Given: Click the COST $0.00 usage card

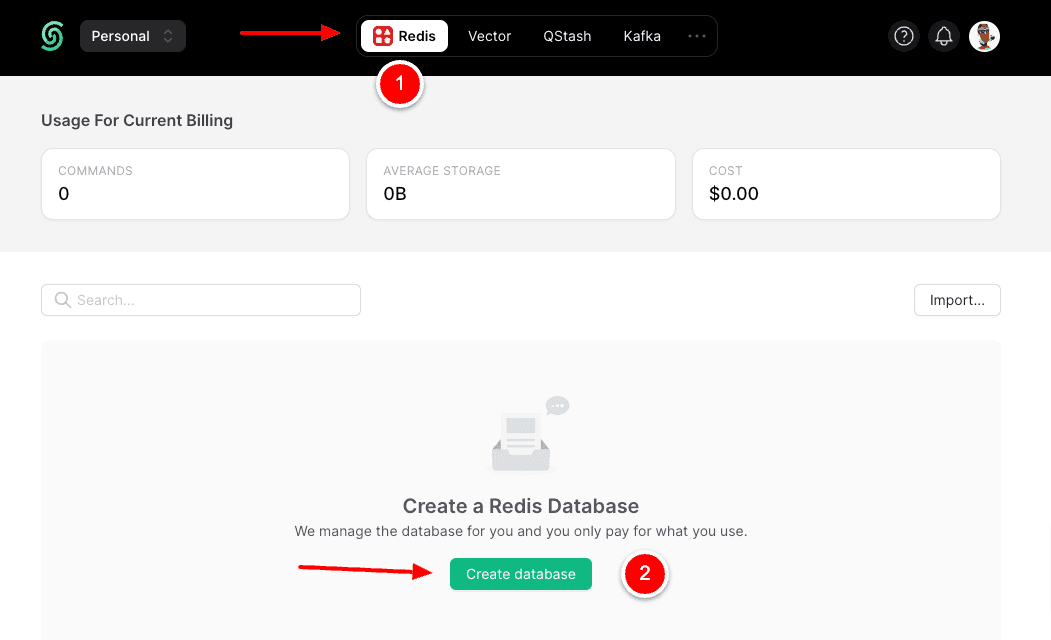Looking at the screenshot, I should [846, 184].
